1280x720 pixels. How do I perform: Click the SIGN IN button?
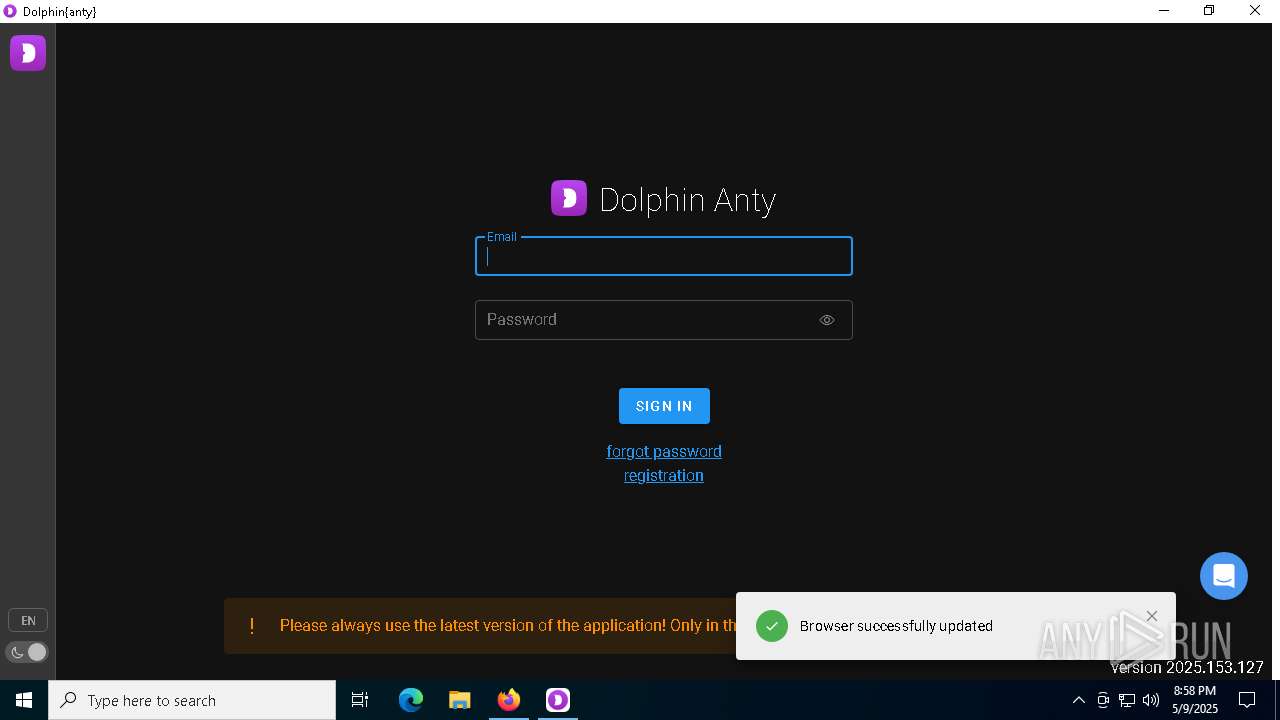click(x=664, y=406)
